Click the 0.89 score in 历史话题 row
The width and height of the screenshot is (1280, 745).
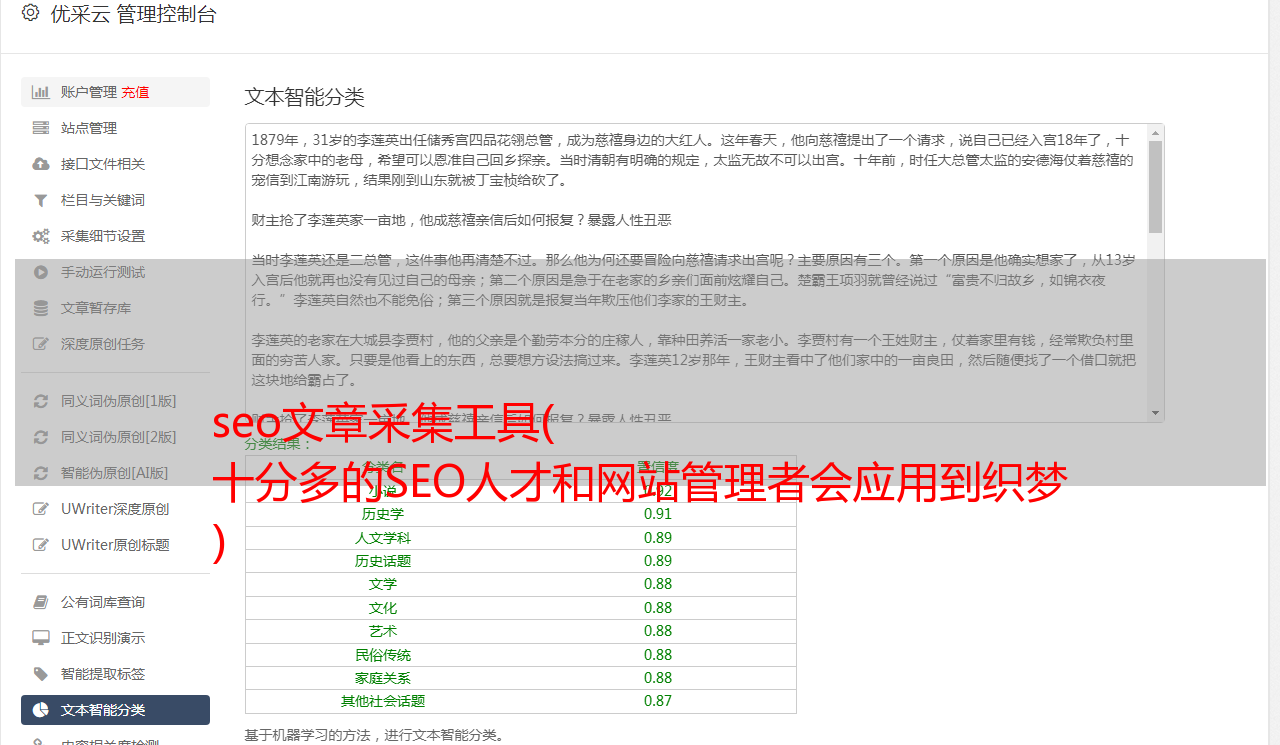[658, 561]
